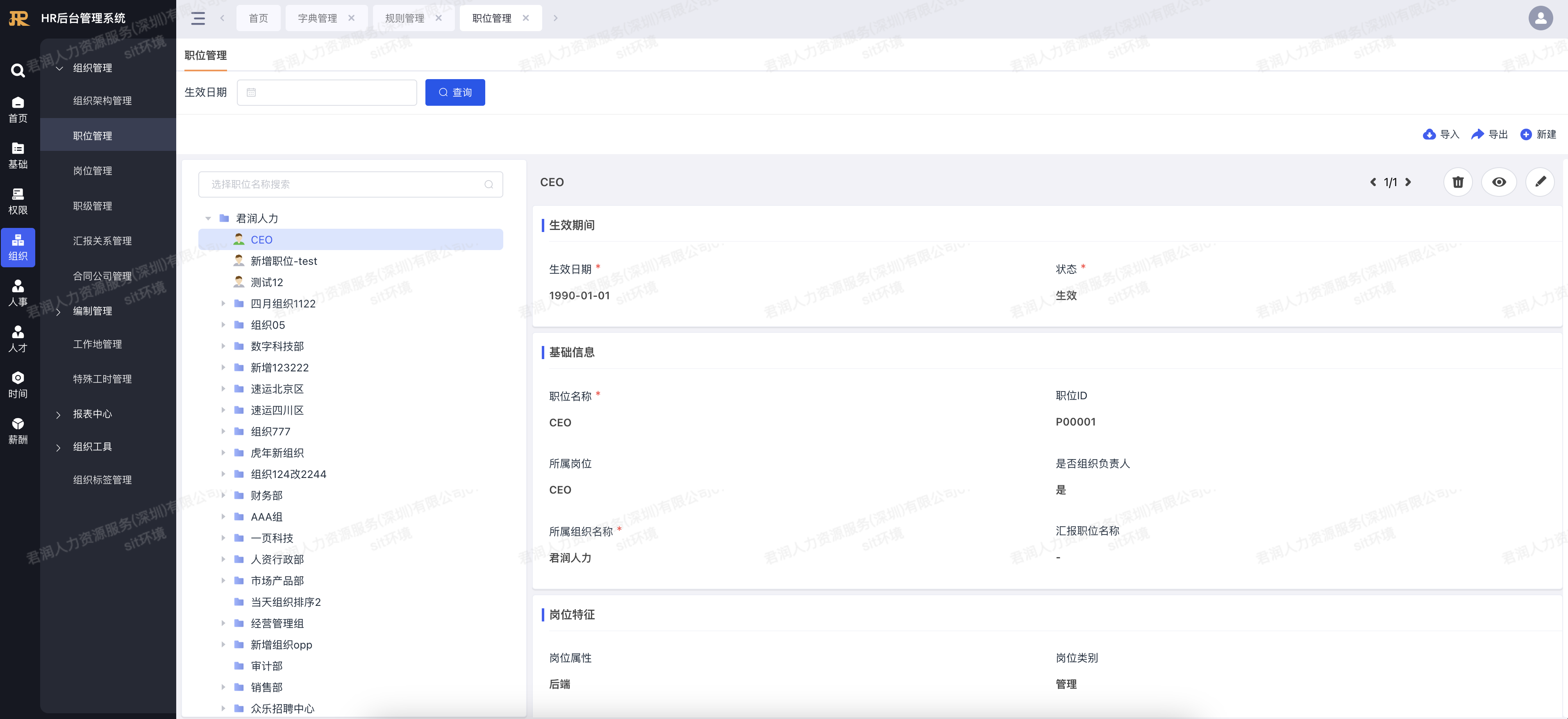
Task: Select the 虎年新组织 tree folder
Action: pyautogui.click(x=277, y=453)
